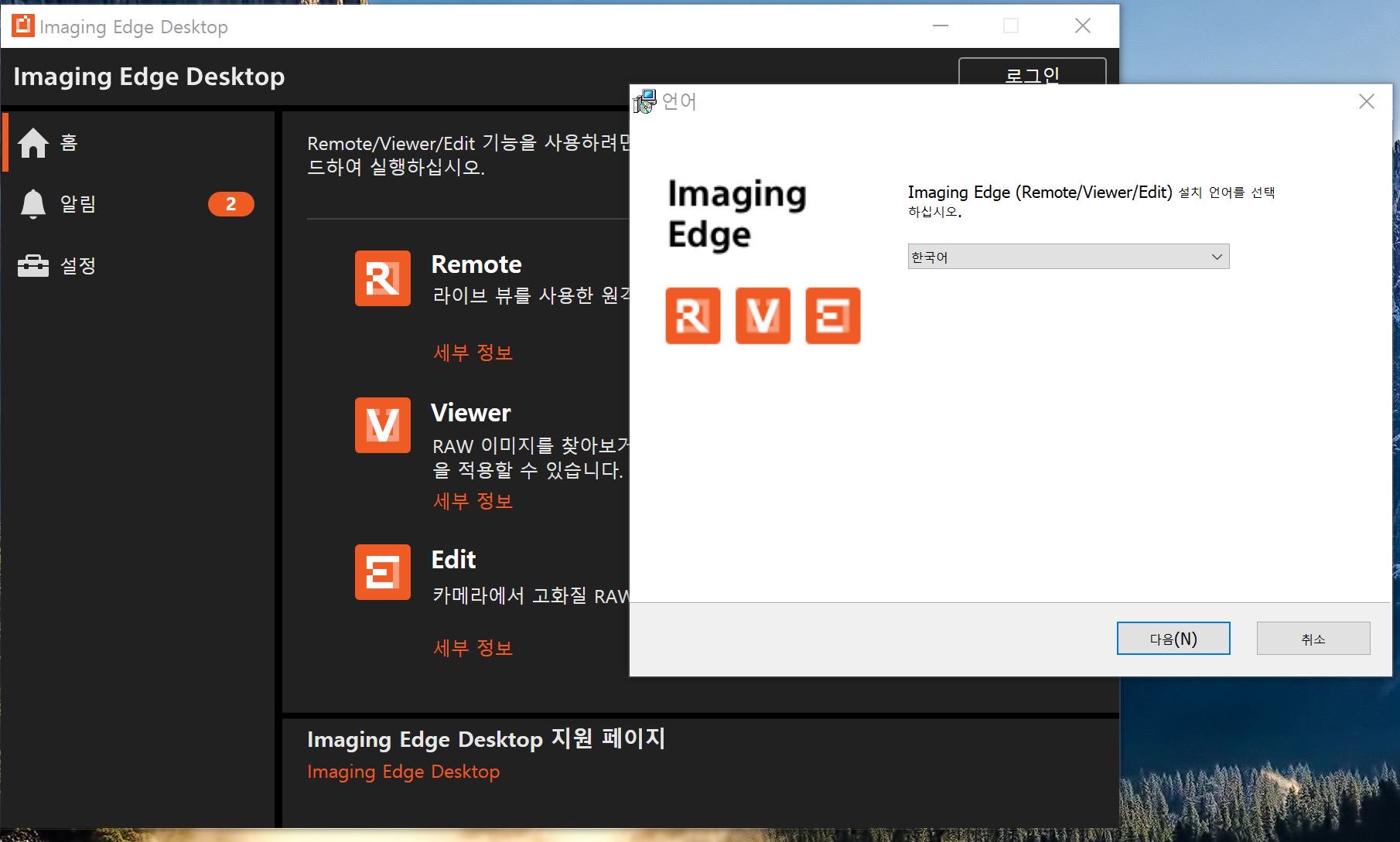Open 세부 정보 link under Edit
This screenshot has height=842, width=1400.
(x=473, y=648)
